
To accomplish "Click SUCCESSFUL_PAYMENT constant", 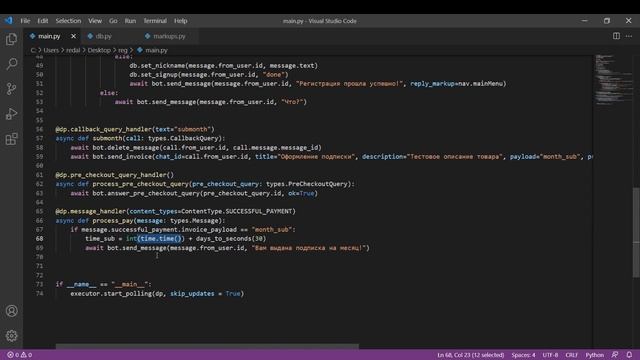I will 259,211.
